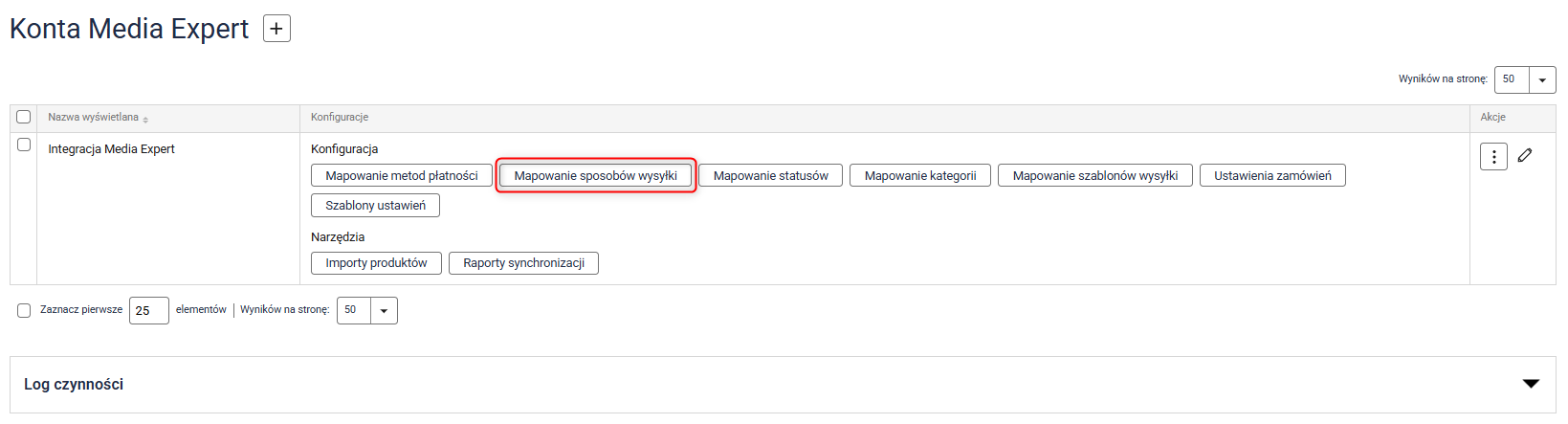The height and width of the screenshot is (424, 1568).
Task: Click the Log czynności title
Action: click(74, 384)
